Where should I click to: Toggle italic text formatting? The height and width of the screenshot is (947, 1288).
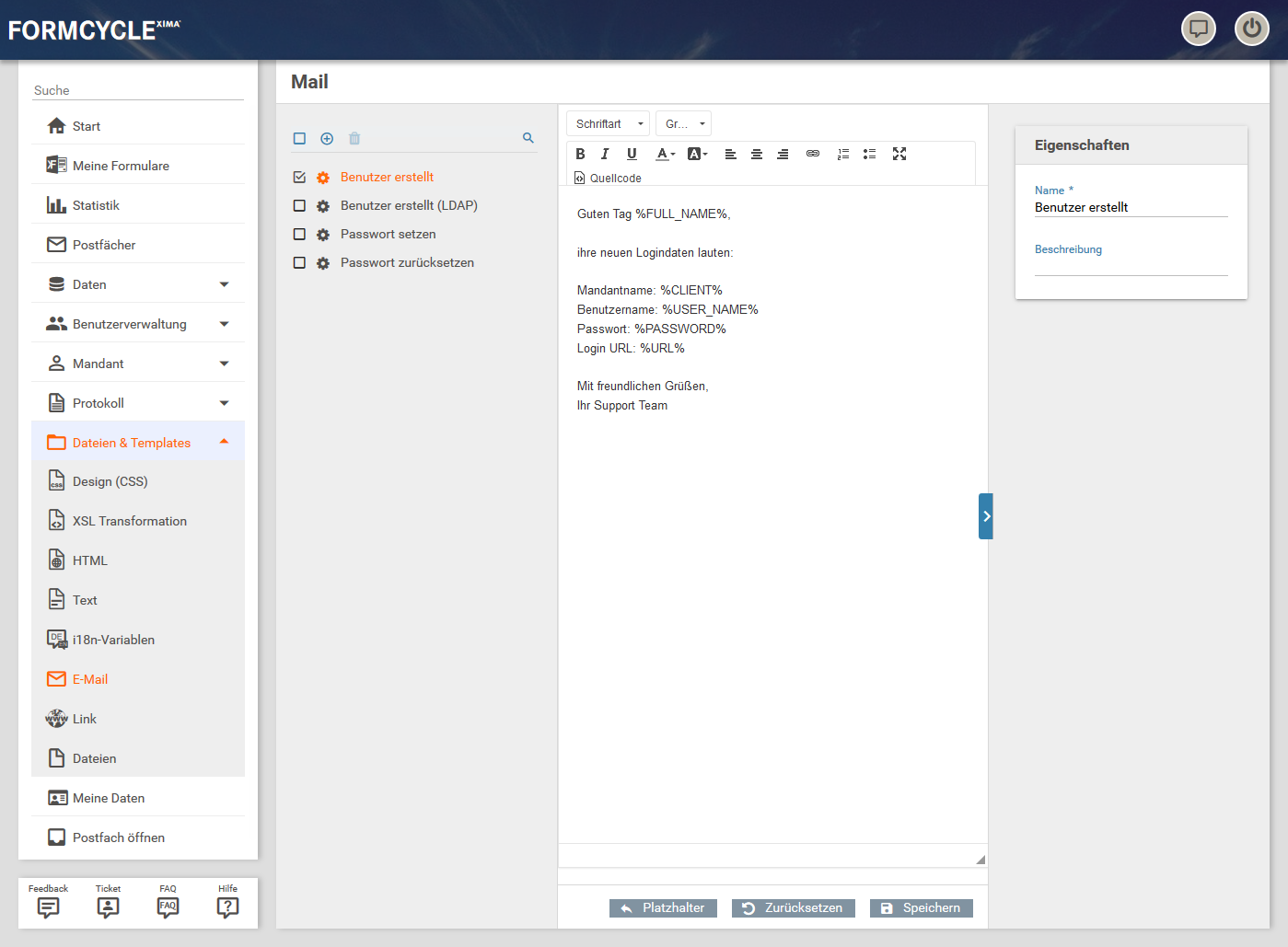tap(605, 154)
